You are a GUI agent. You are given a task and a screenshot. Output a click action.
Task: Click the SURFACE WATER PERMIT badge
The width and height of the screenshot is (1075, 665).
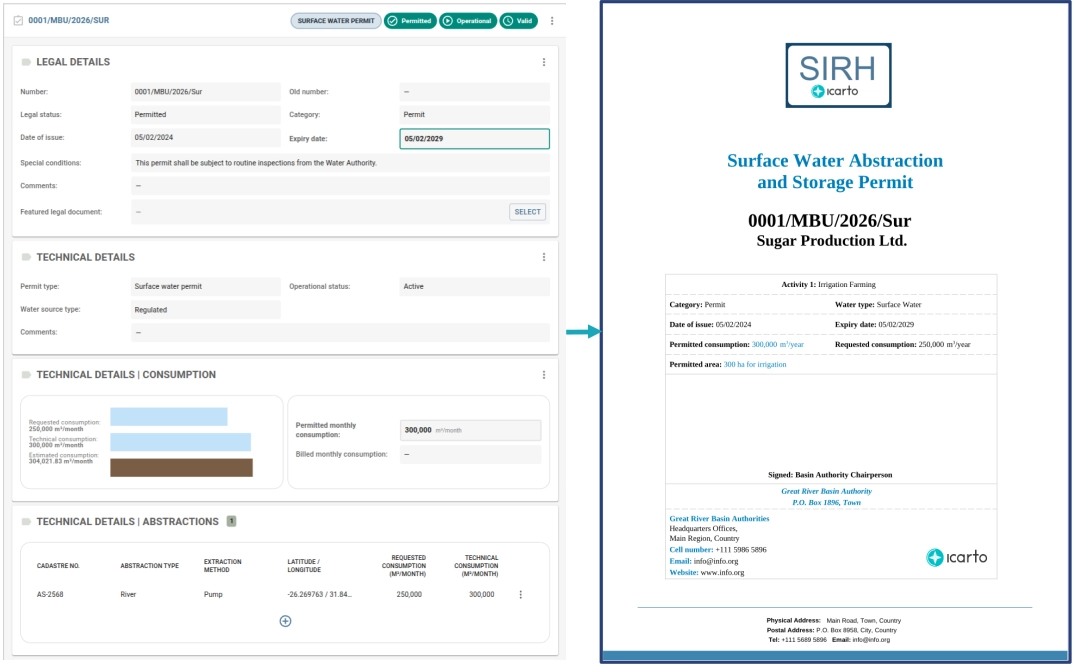pos(336,21)
